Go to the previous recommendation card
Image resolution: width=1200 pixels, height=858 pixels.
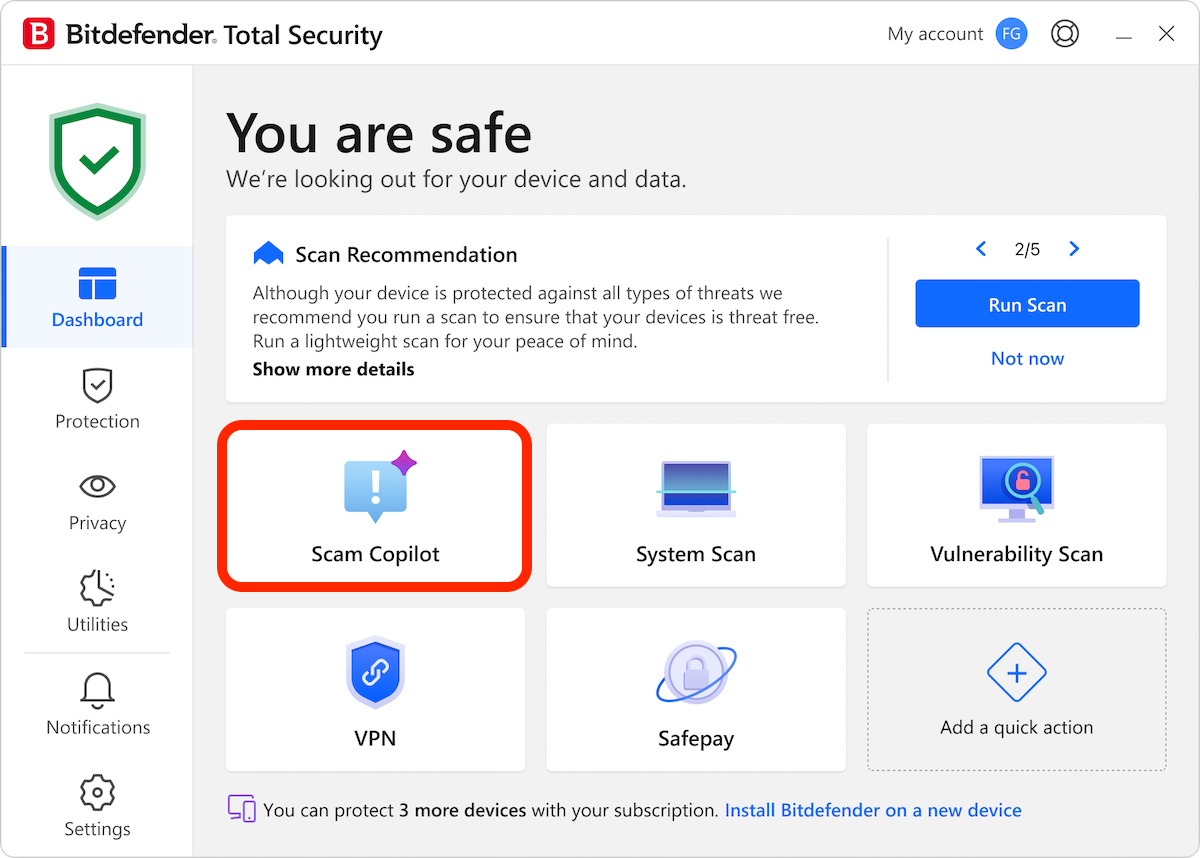click(981, 248)
